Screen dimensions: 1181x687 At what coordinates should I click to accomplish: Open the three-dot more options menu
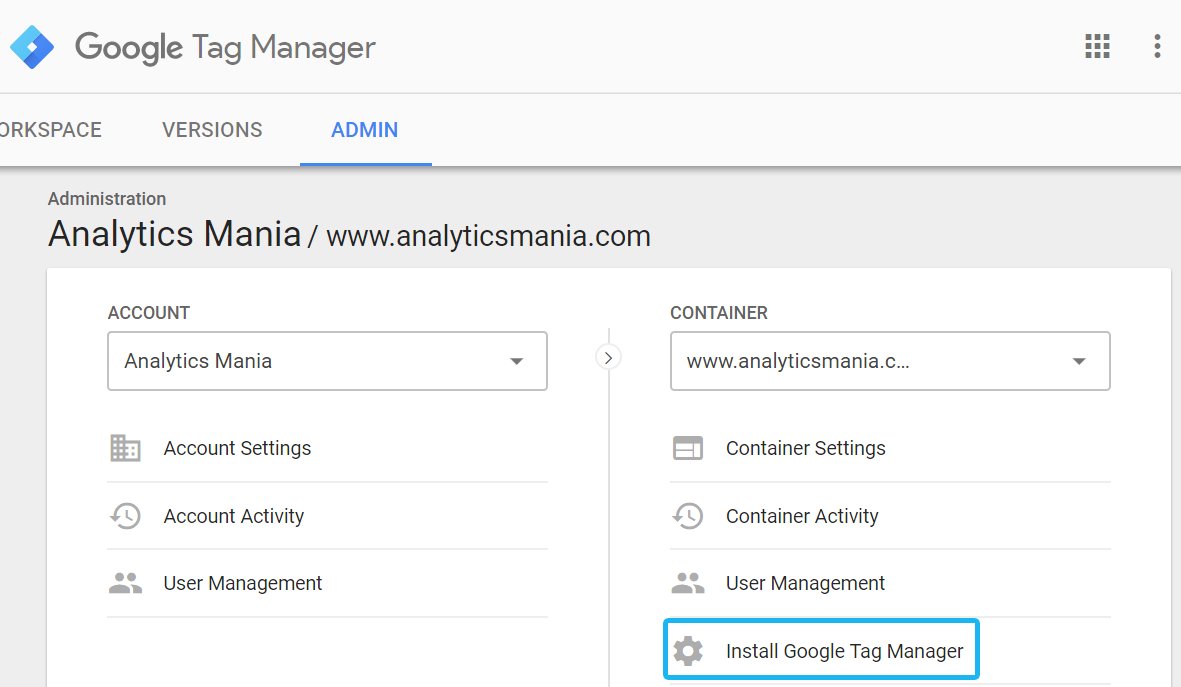[x=1157, y=46]
